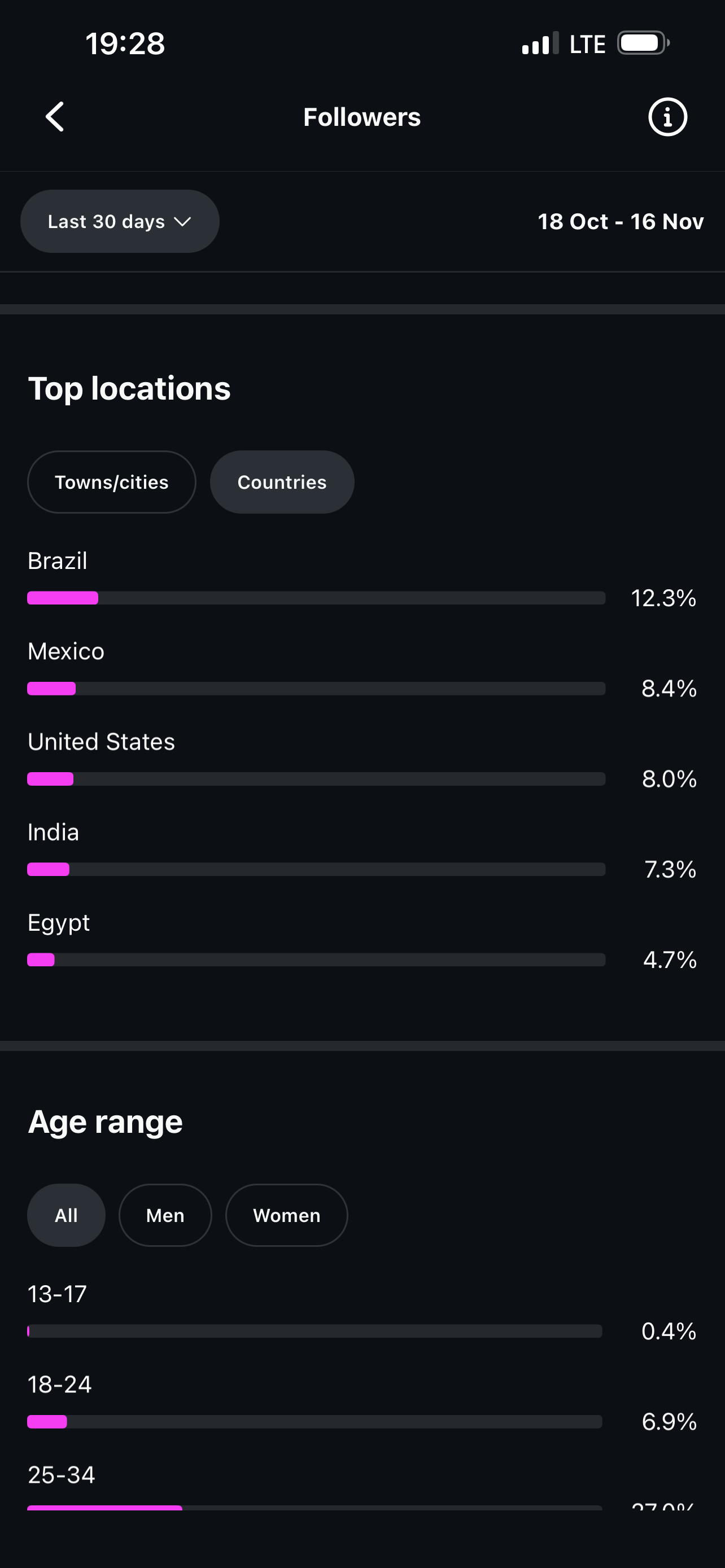
Task: Select the All age filter
Action: [x=67, y=1215]
